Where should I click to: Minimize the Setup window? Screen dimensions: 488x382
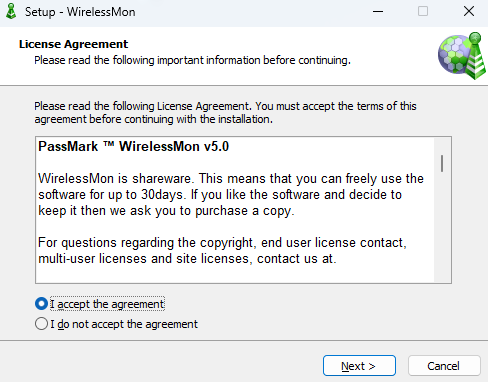(x=378, y=11)
